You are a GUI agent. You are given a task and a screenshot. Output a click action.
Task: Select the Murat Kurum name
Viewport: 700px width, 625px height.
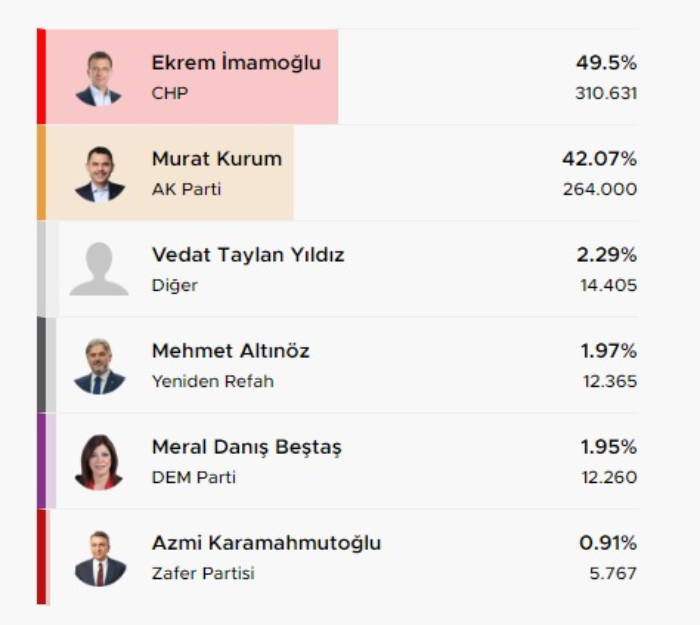point(216,159)
